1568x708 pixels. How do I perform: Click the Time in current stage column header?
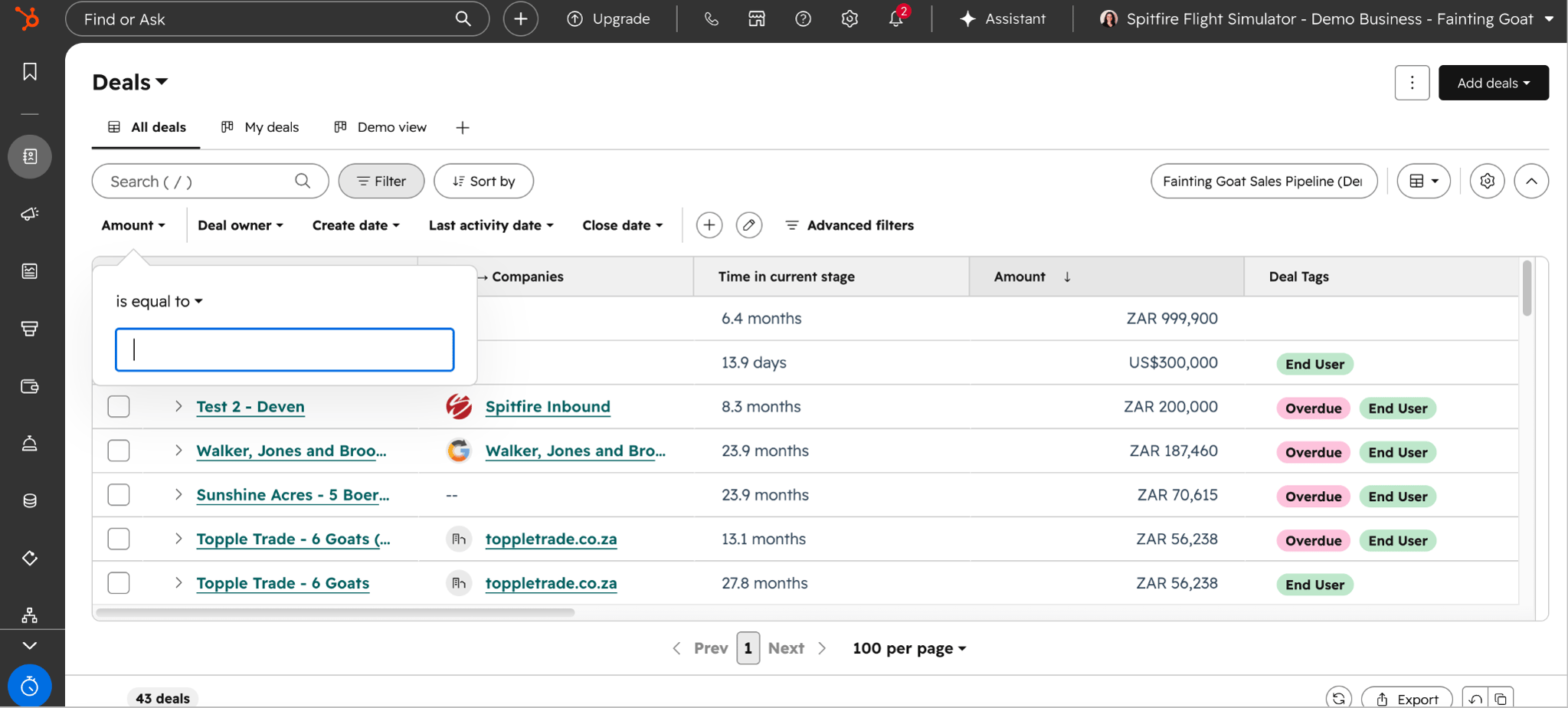(831, 277)
